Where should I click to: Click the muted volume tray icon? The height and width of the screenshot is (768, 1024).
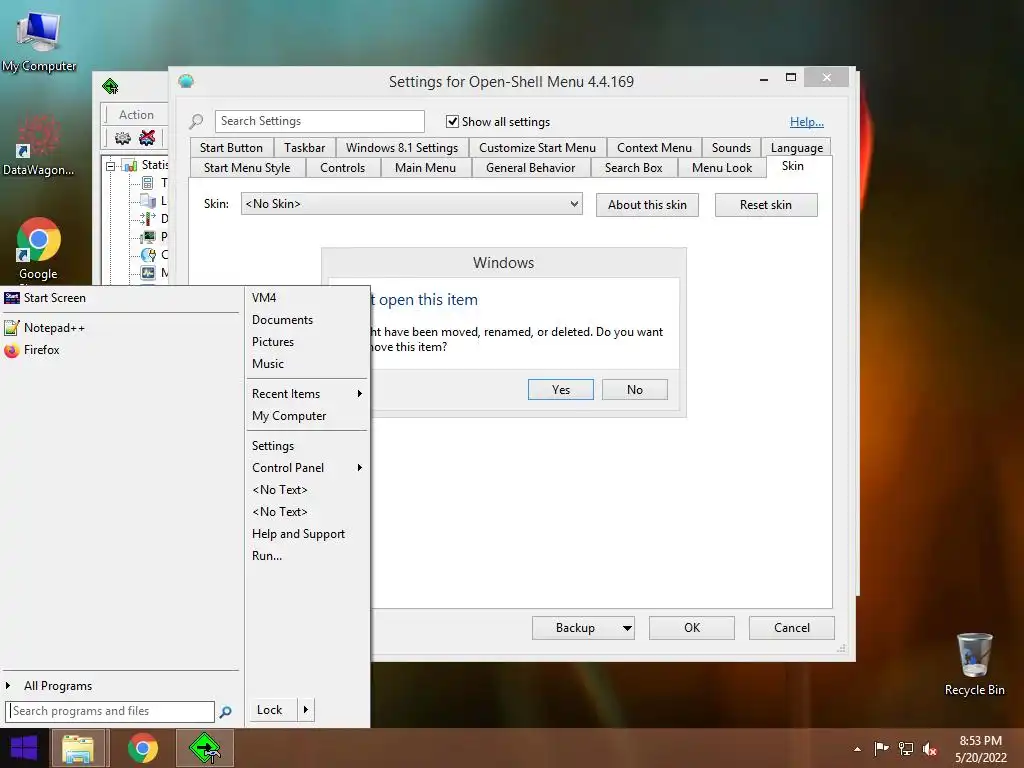point(930,749)
